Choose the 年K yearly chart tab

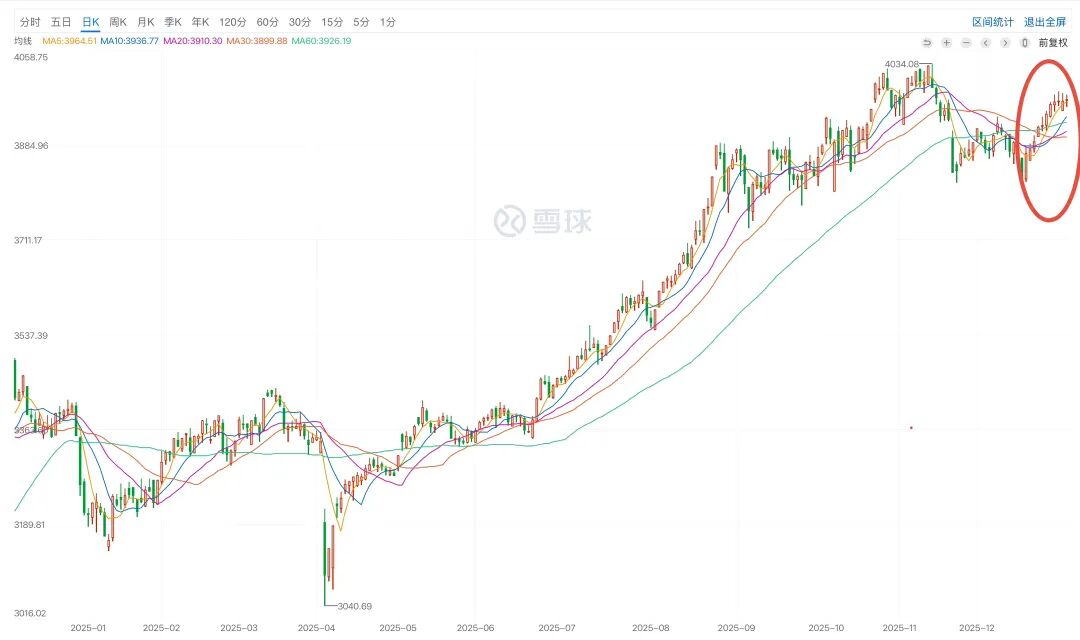(x=200, y=21)
